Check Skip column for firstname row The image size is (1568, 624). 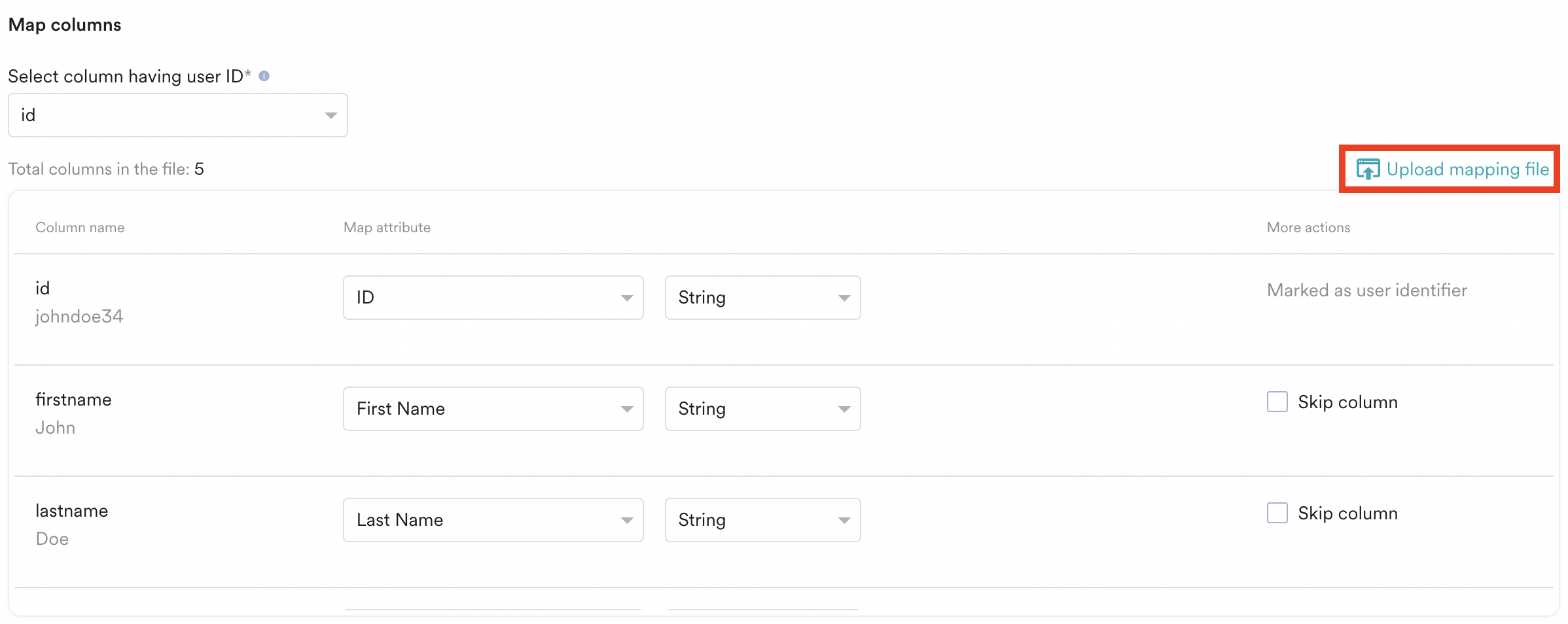tap(1277, 402)
